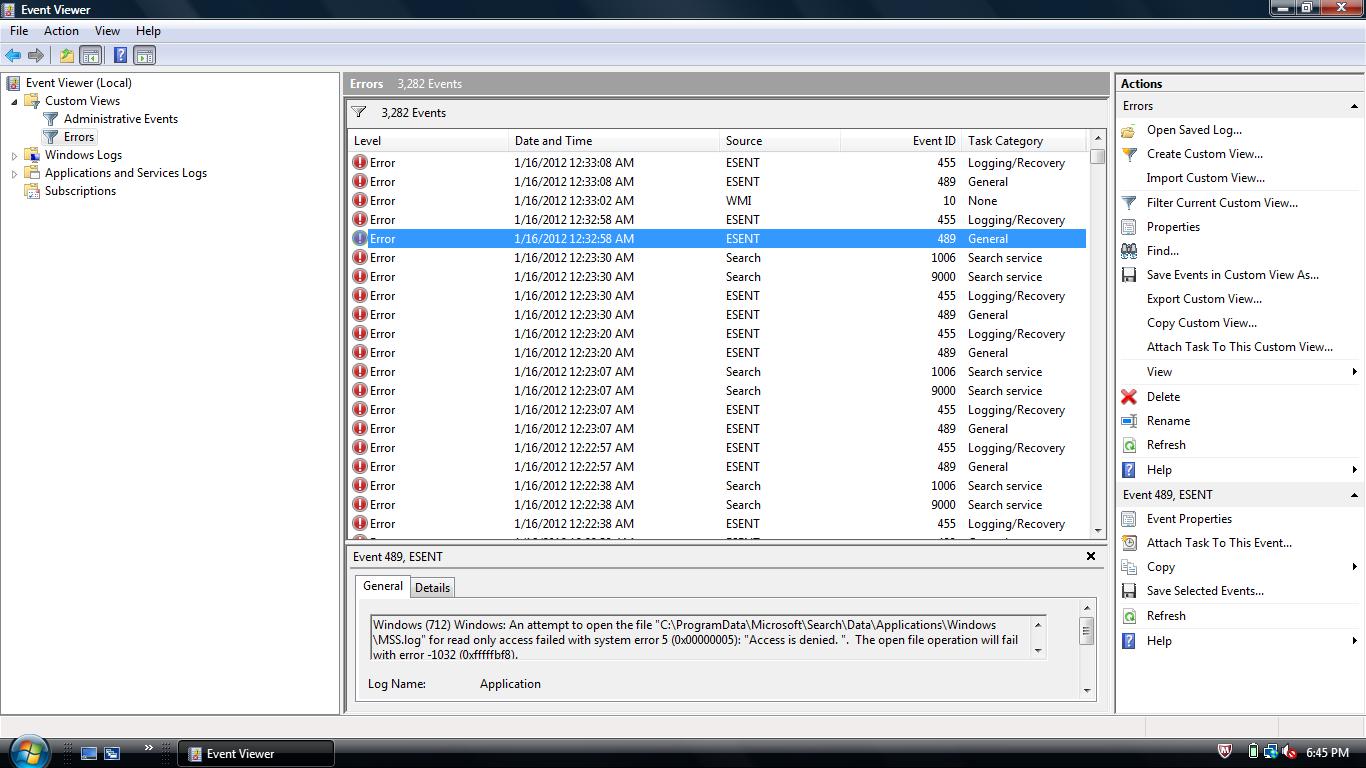Click the Event Viewer taskbar button

tap(256, 754)
